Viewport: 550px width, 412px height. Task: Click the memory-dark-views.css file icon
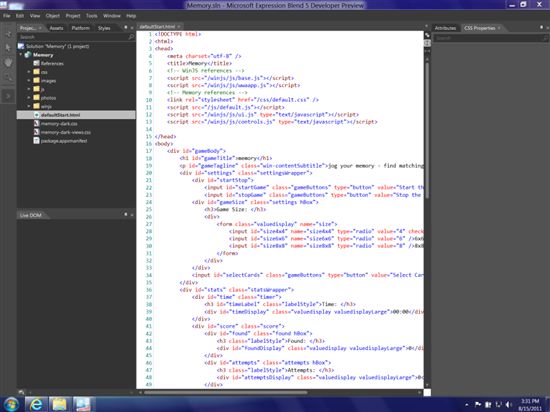(36, 132)
